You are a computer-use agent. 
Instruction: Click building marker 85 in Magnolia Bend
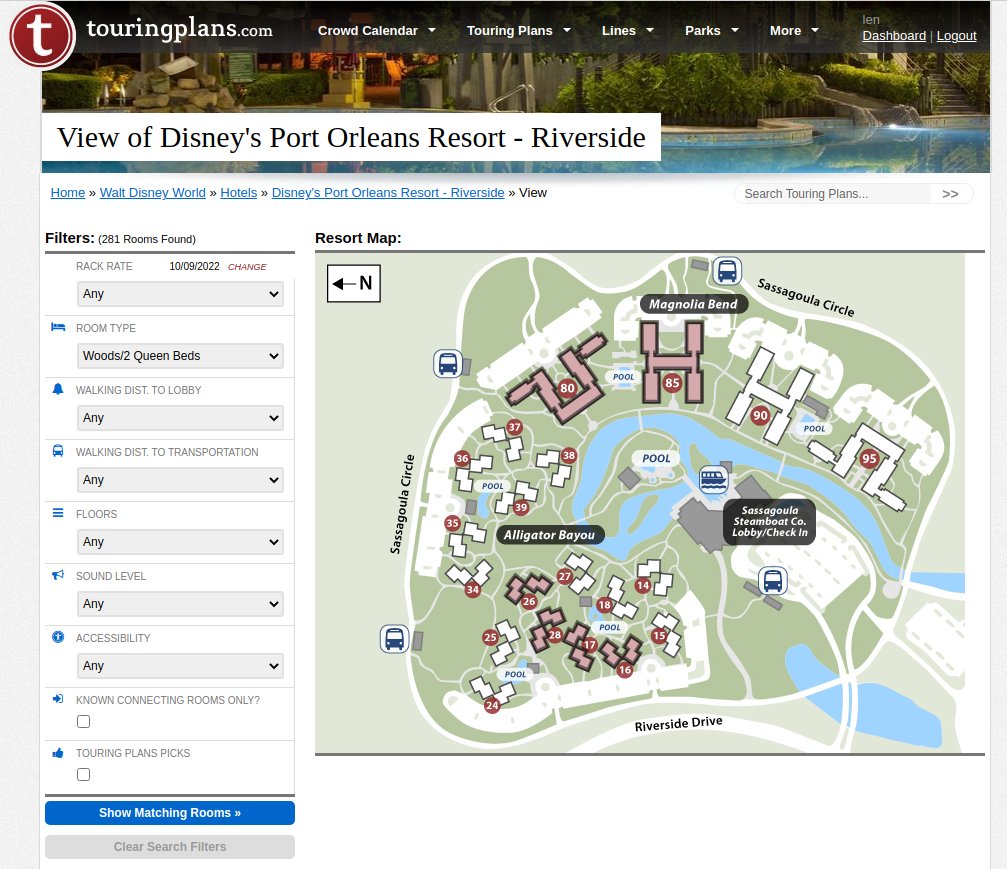point(672,383)
